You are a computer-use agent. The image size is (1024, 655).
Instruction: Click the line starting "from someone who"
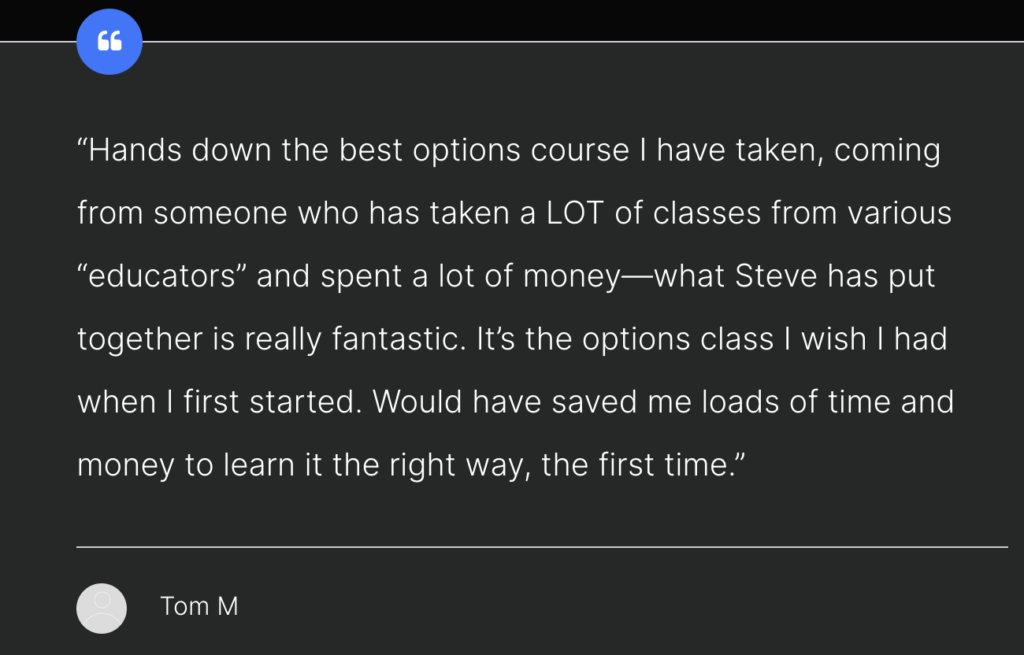pos(515,213)
